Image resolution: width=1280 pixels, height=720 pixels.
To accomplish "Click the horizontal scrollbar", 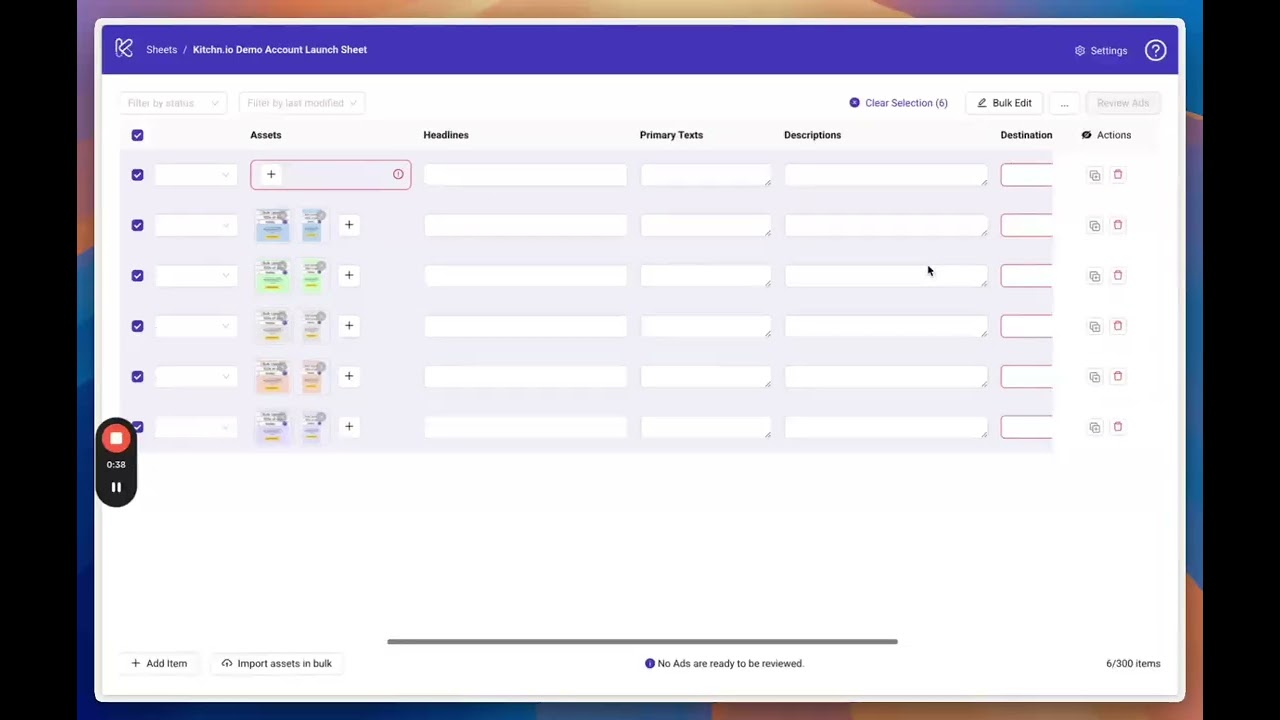I will (x=642, y=642).
